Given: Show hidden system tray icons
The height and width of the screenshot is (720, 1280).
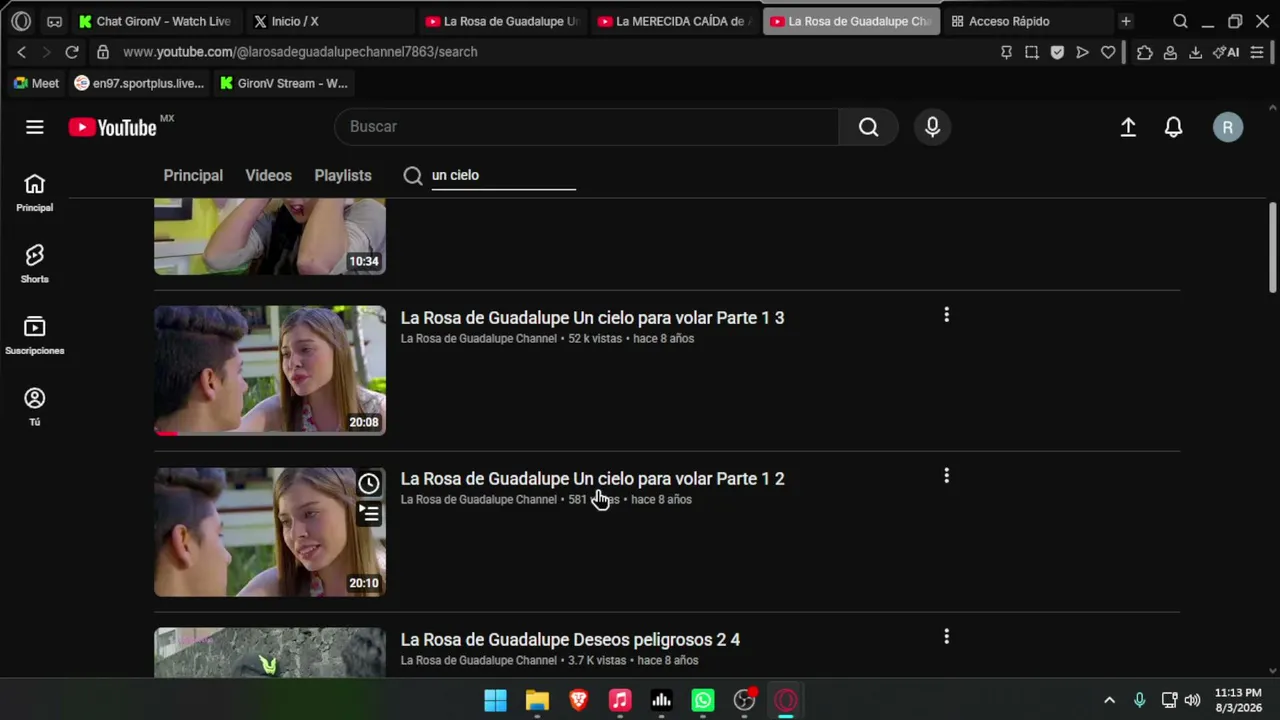Looking at the screenshot, I should (x=1109, y=700).
